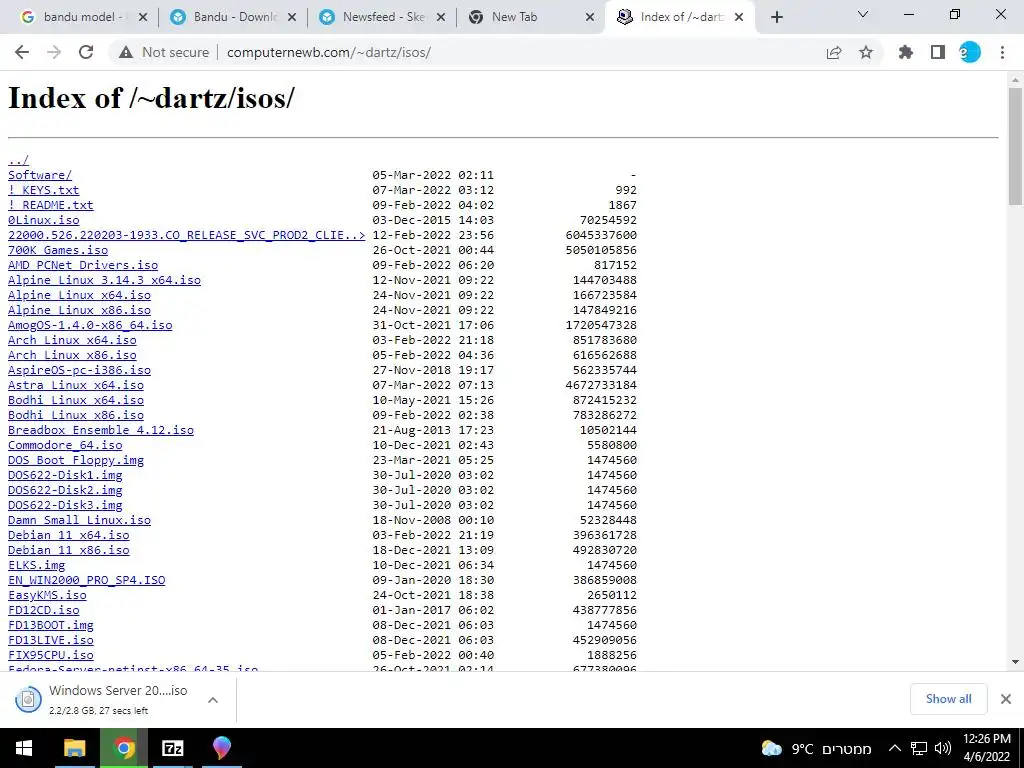Download FD13LIVE.iso
The height and width of the screenshot is (768, 1024).
tap(51, 641)
